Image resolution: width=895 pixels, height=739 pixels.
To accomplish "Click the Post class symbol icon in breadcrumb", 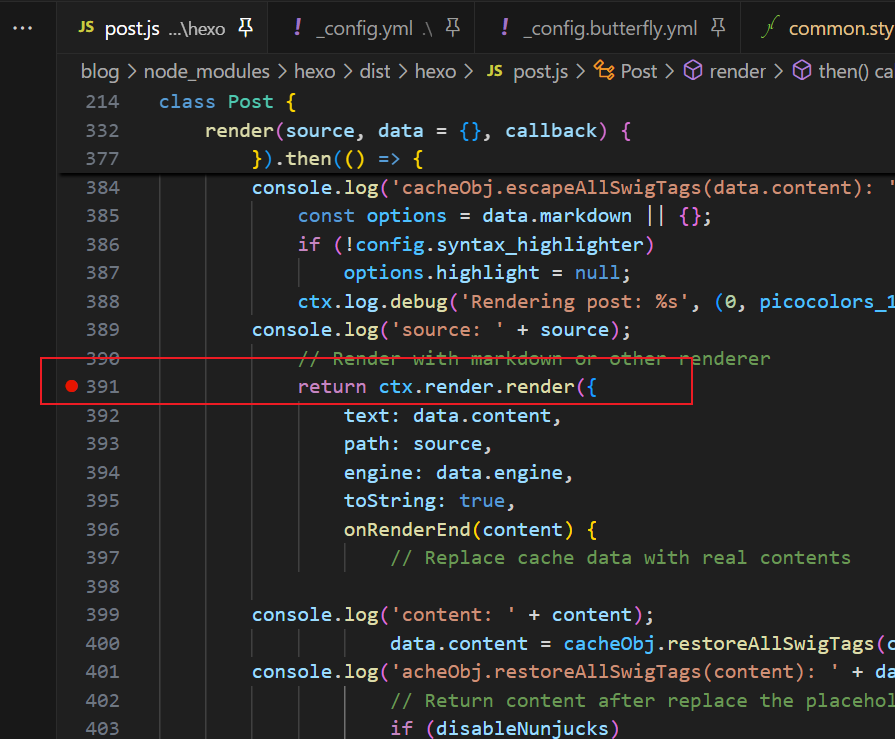I will [604, 71].
